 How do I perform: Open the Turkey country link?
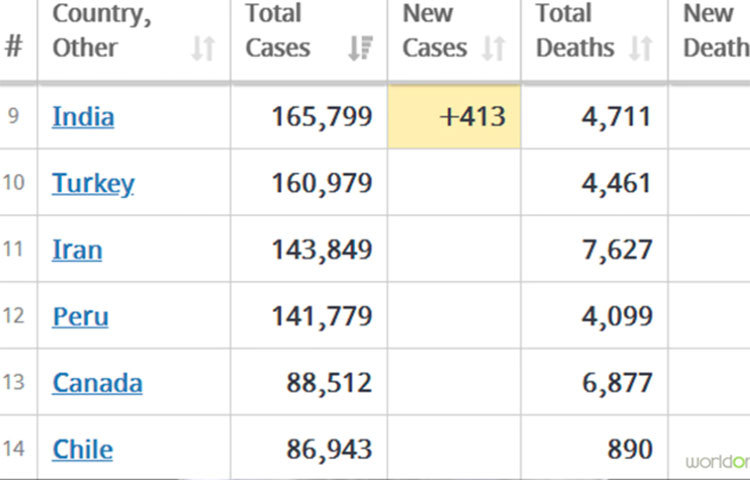(x=93, y=184)
